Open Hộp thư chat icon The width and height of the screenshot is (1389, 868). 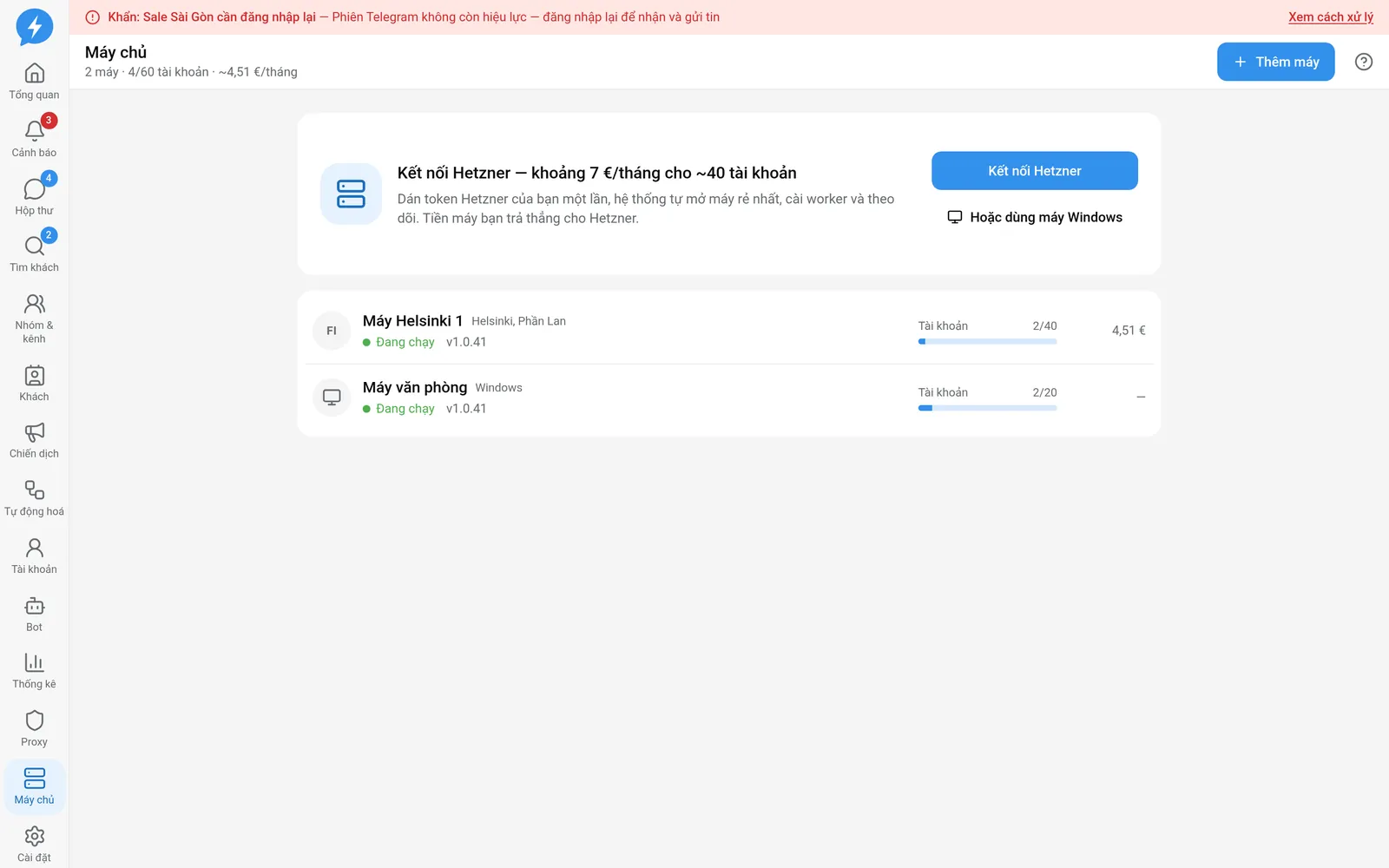(34, 189)
